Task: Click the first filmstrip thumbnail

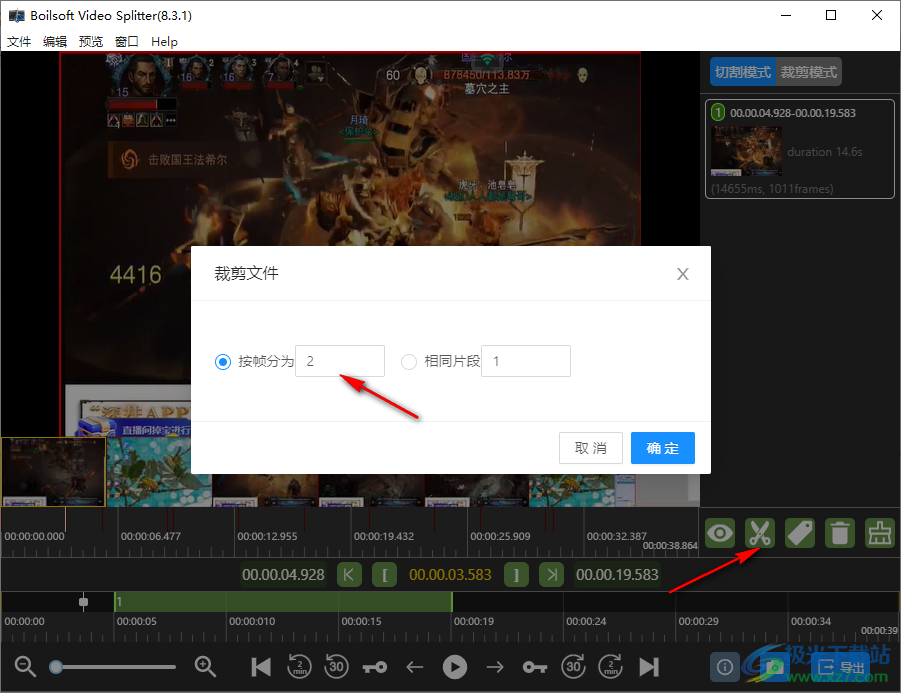Action: click(53, 472)
